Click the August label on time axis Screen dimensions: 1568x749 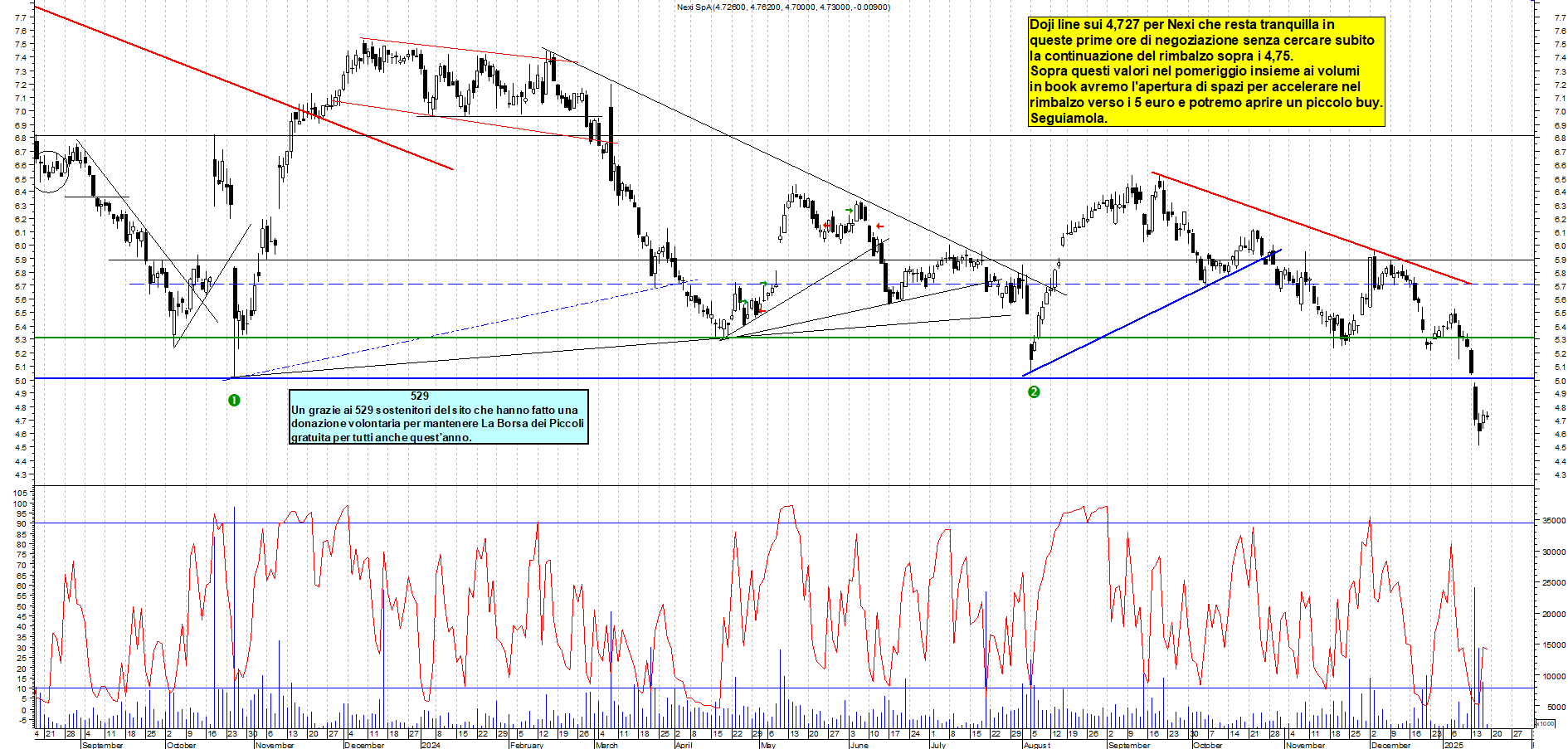1037,745
